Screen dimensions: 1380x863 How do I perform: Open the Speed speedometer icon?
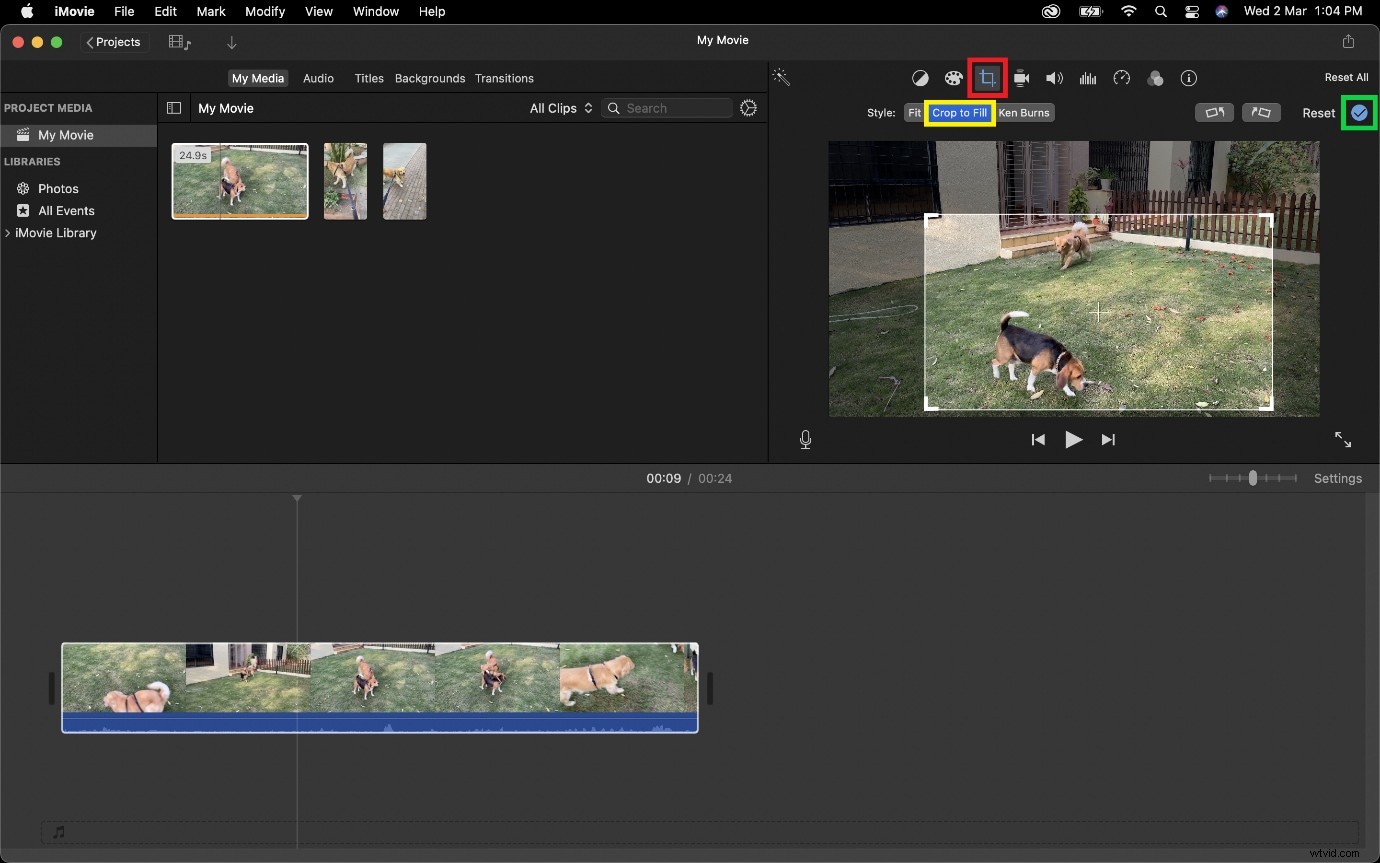click(1122, 78)
